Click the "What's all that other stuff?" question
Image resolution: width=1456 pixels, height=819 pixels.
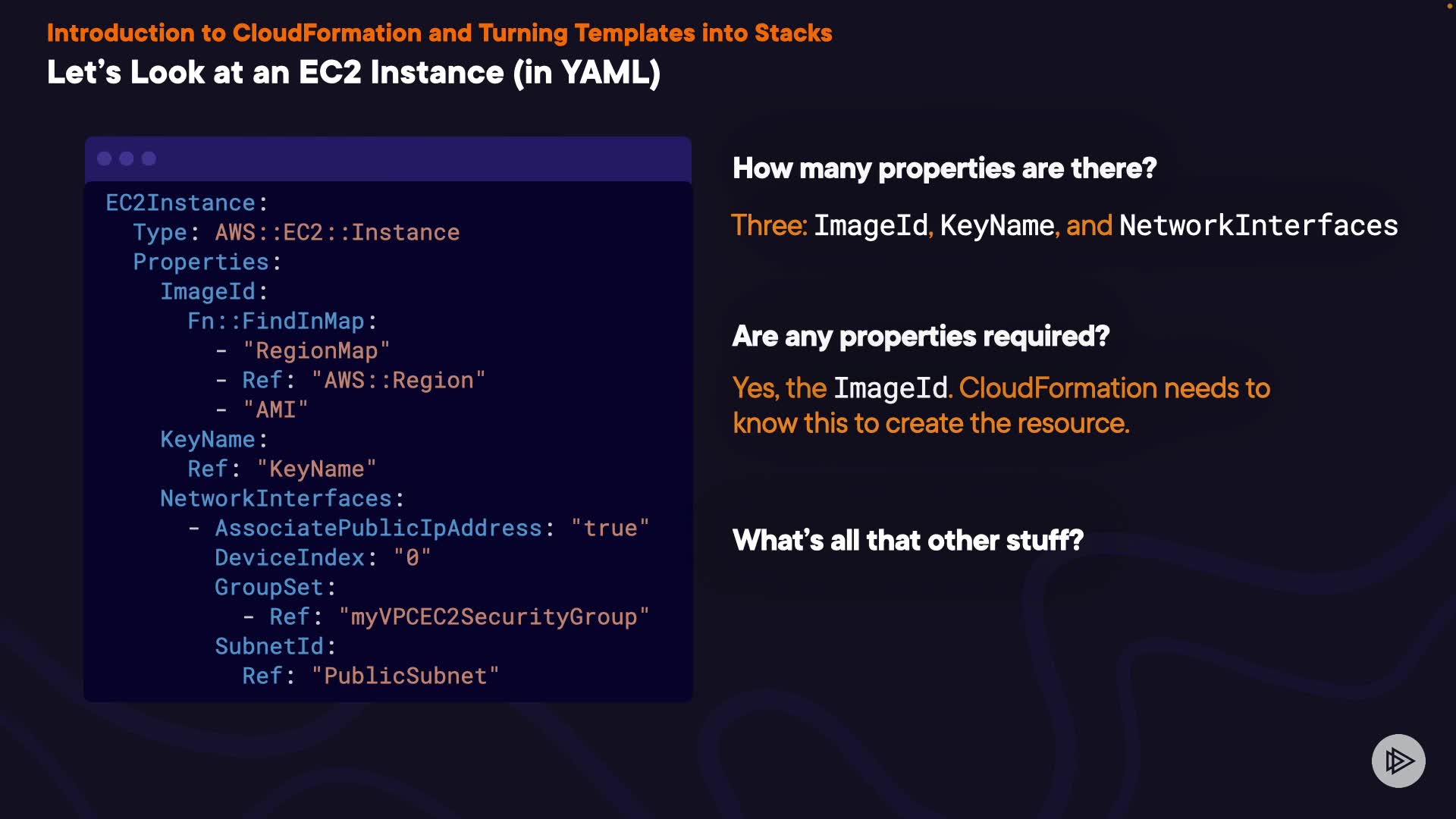click(x=908, y=541)
